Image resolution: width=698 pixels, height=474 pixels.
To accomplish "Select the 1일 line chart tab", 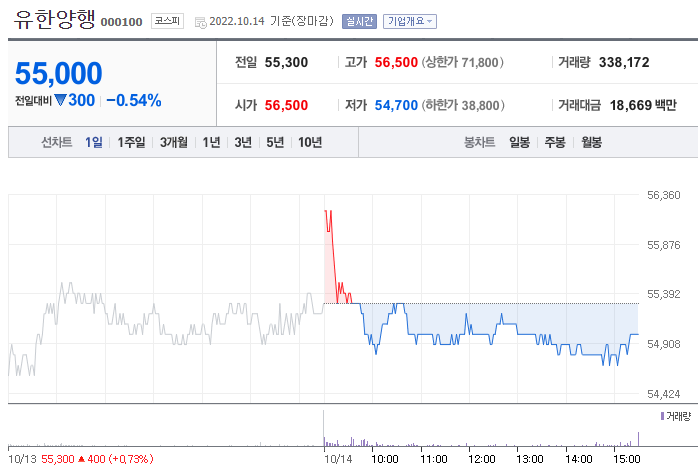I will click(93, 142).
